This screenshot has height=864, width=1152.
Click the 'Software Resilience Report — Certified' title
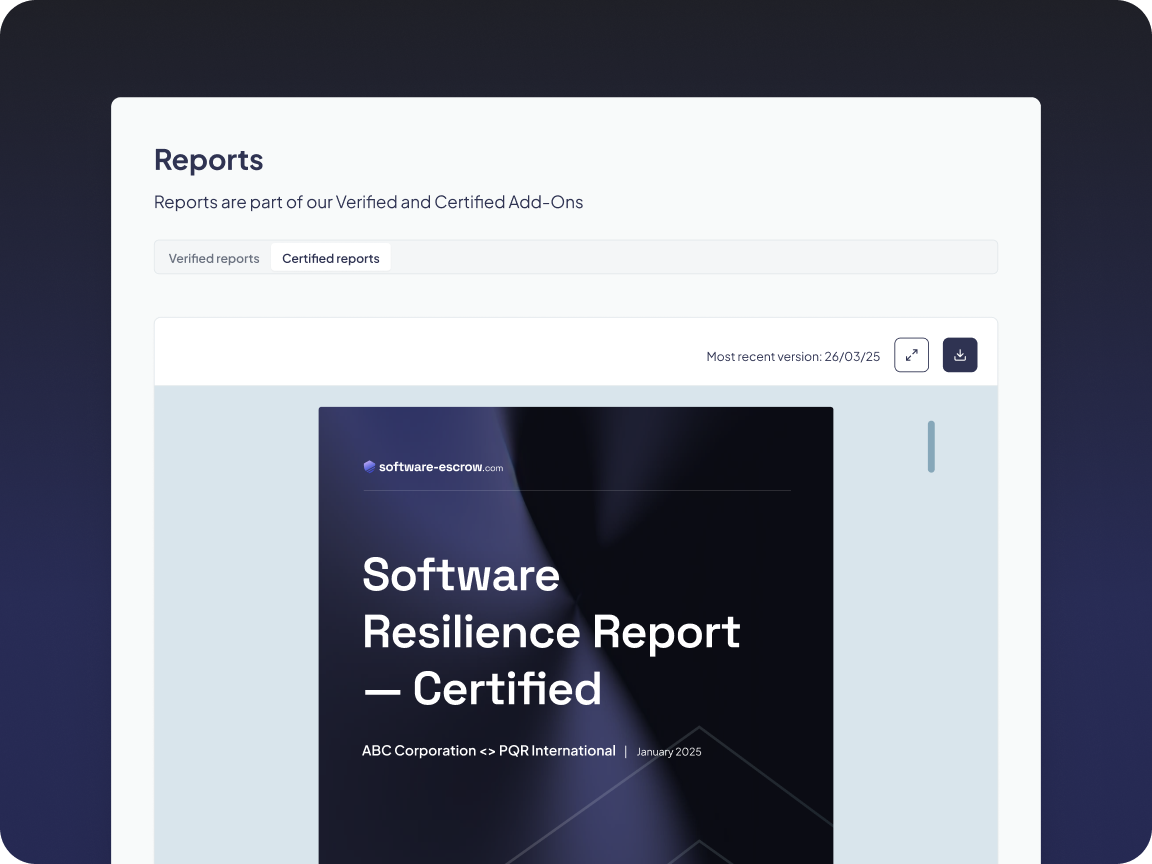[551, 632]
